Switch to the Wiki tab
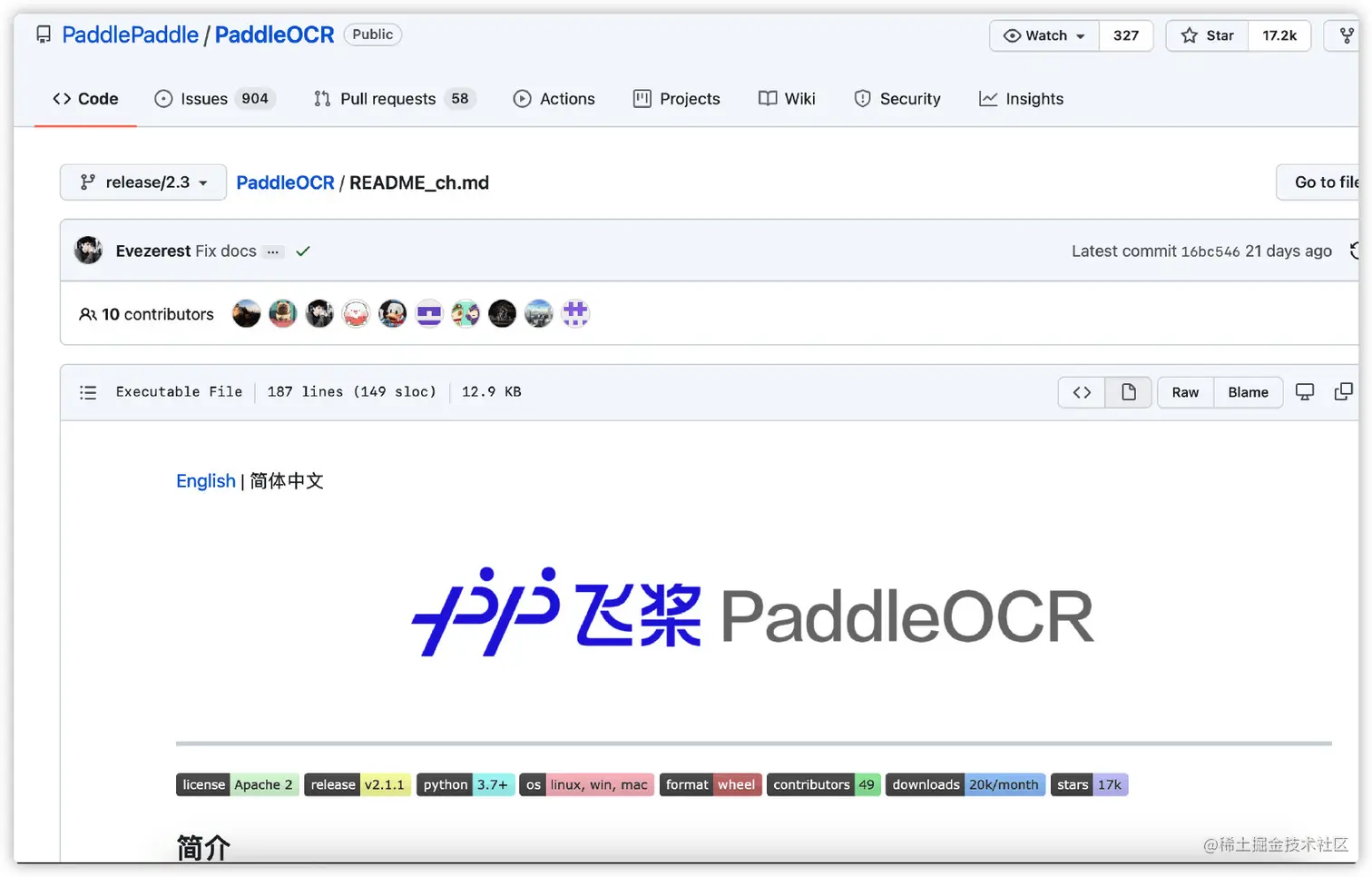Image resolution: width=1372 pixels, height=877 pixels. pos(787,99)
